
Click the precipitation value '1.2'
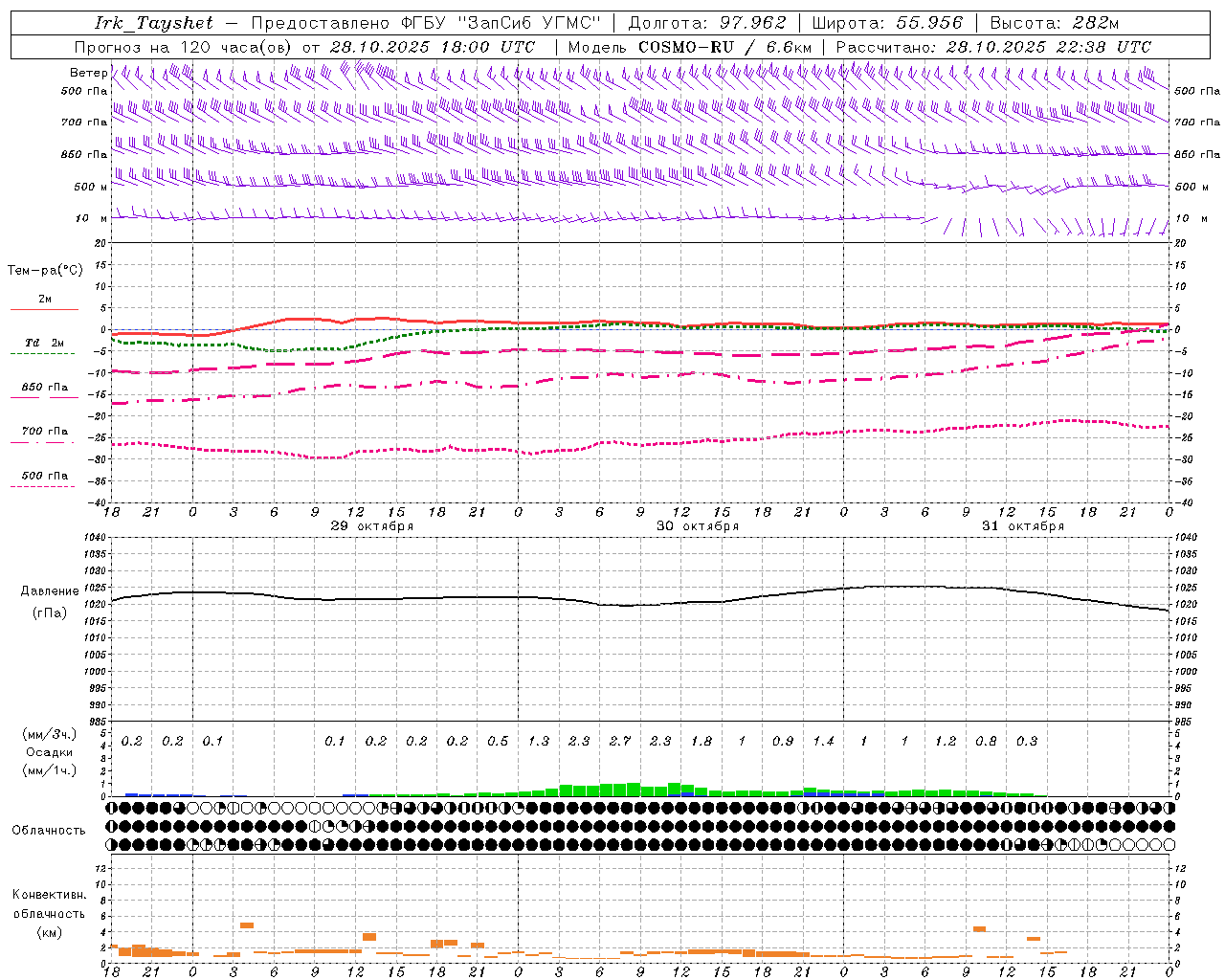click(946, 742)
